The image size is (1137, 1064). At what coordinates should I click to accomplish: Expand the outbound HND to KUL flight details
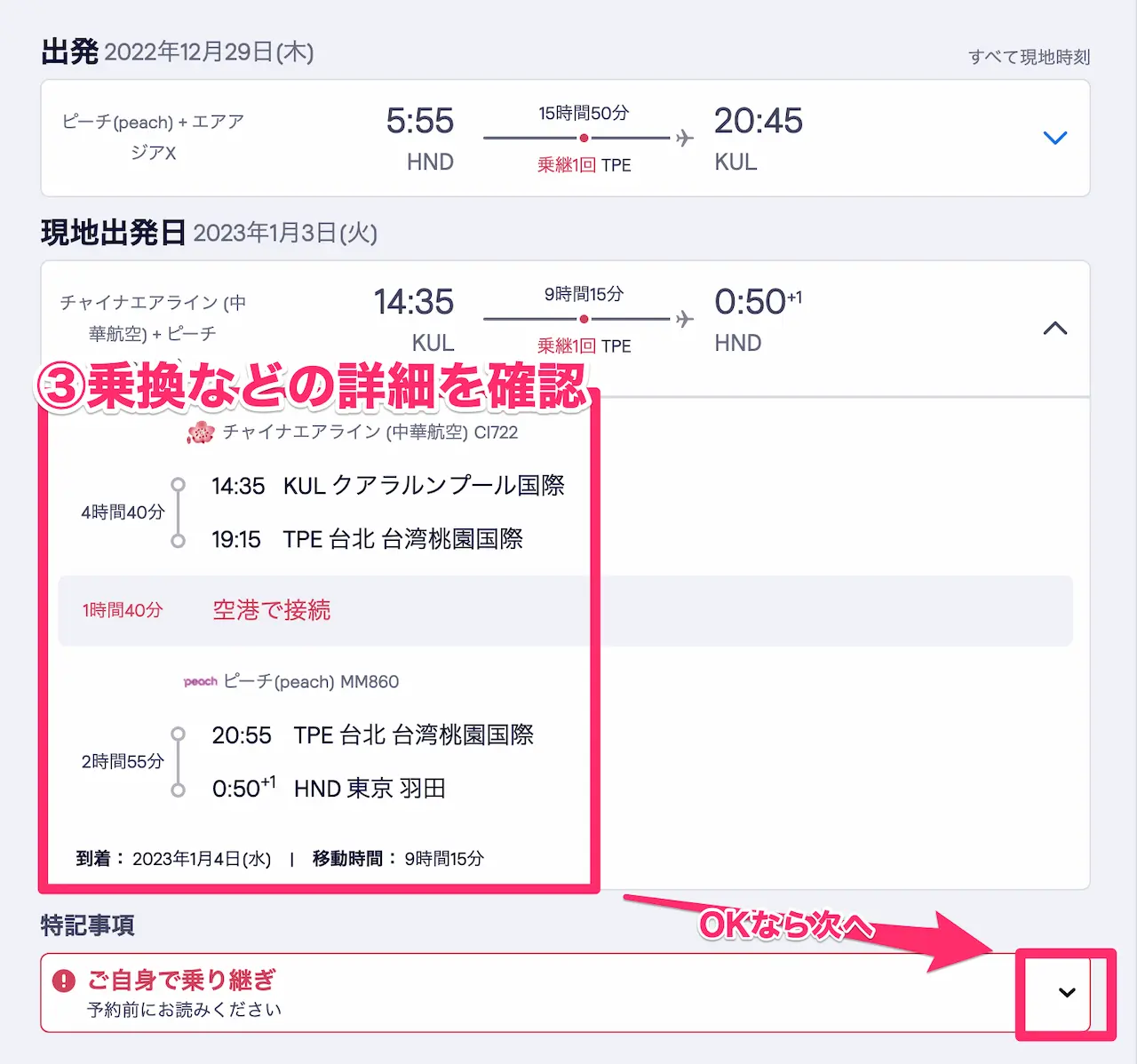click(x=1054, y=138)
